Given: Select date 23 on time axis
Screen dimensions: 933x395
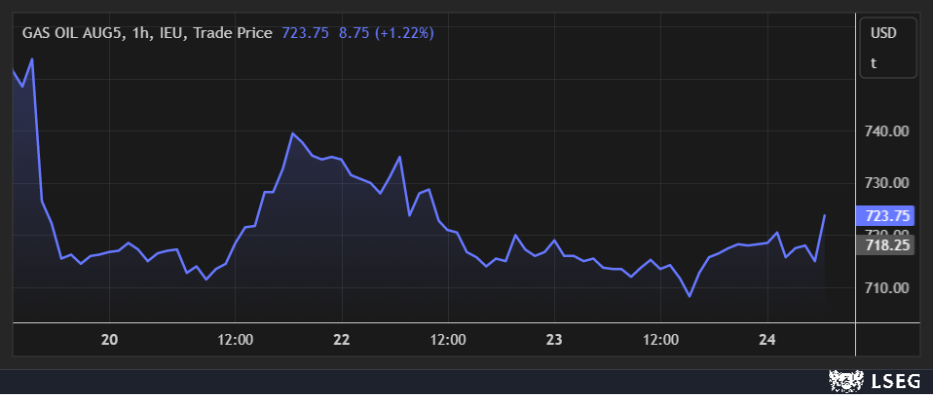Looking at the screenshot, I should click(x=554, y=340).
